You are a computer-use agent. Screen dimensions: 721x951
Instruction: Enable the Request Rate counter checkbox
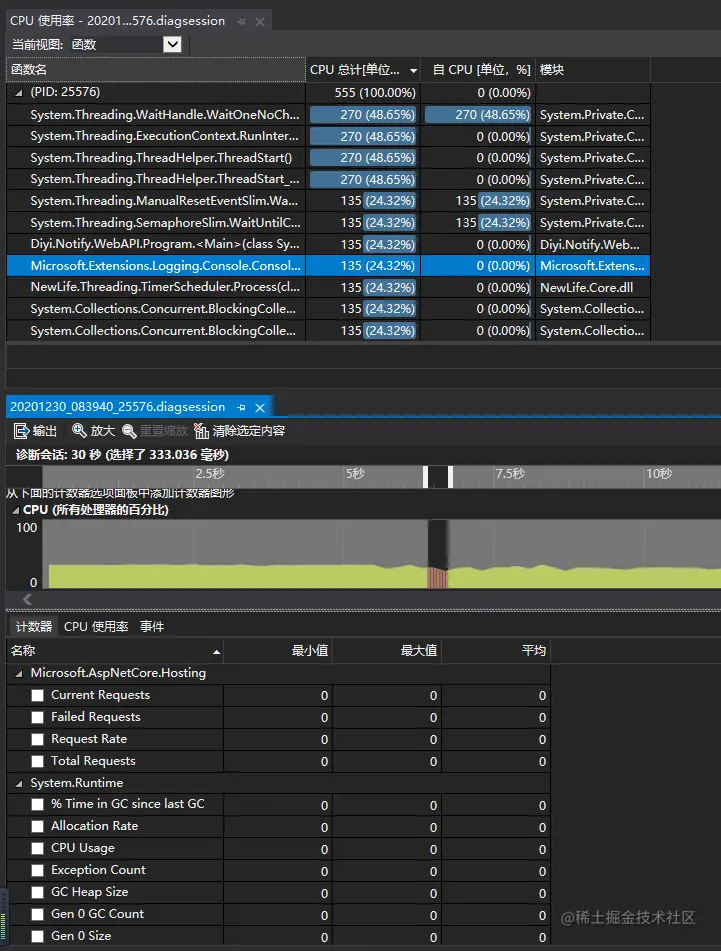(x=38, y=739)
